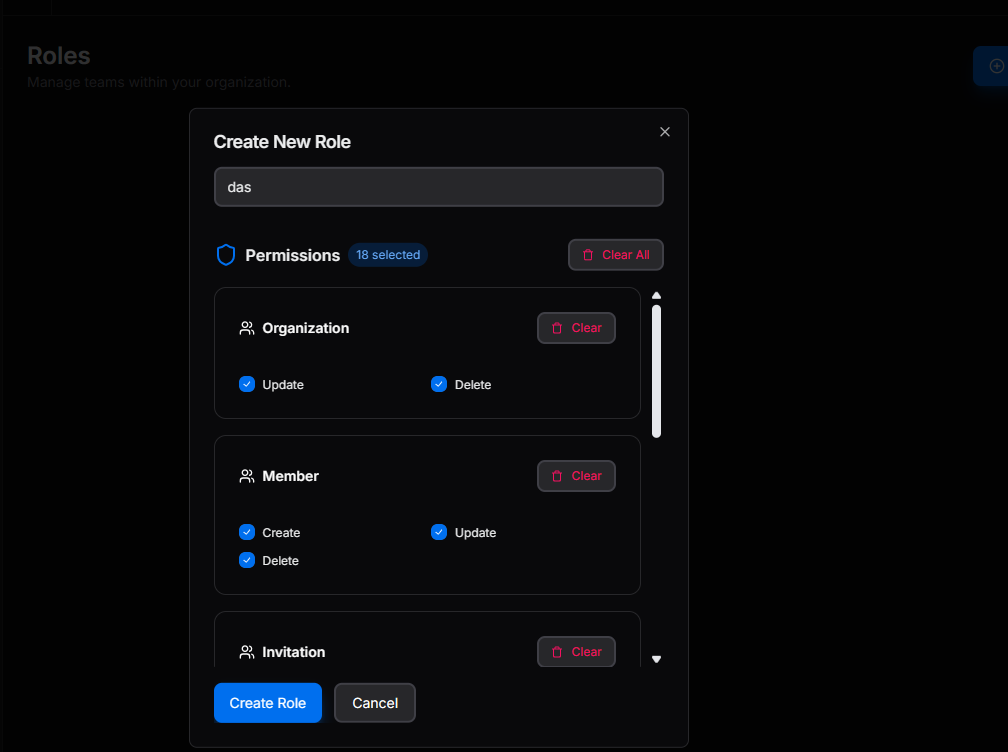Click the shield icon beside Permissions

226,254
